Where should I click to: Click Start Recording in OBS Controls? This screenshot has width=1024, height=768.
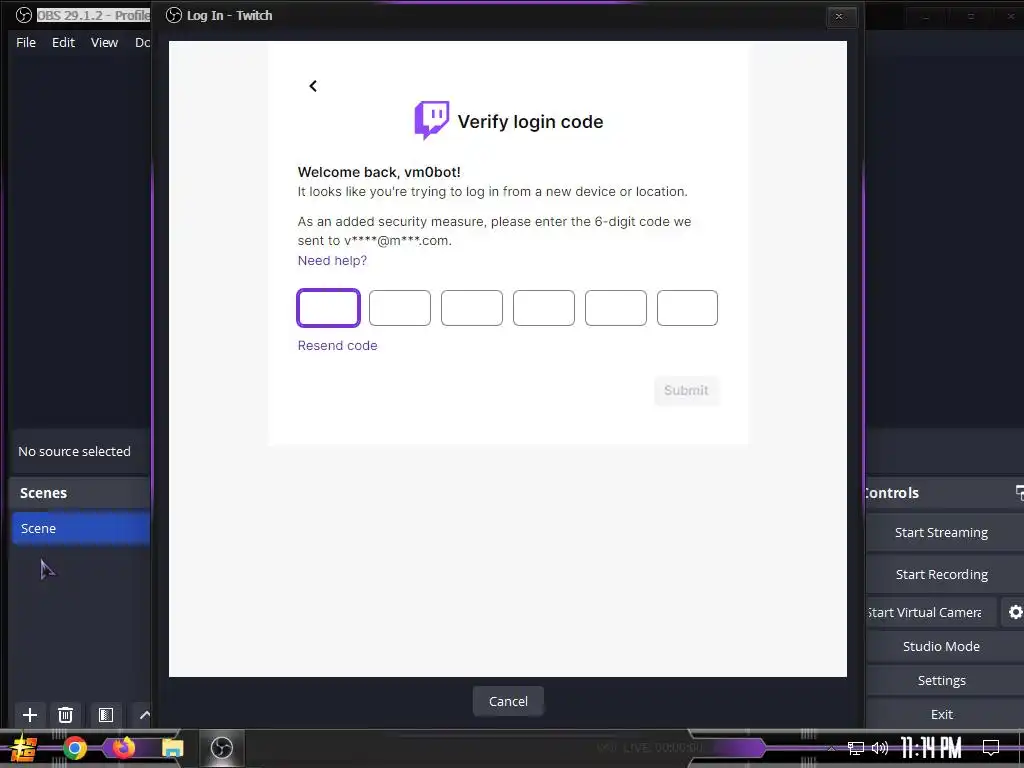tap(941, 574)
